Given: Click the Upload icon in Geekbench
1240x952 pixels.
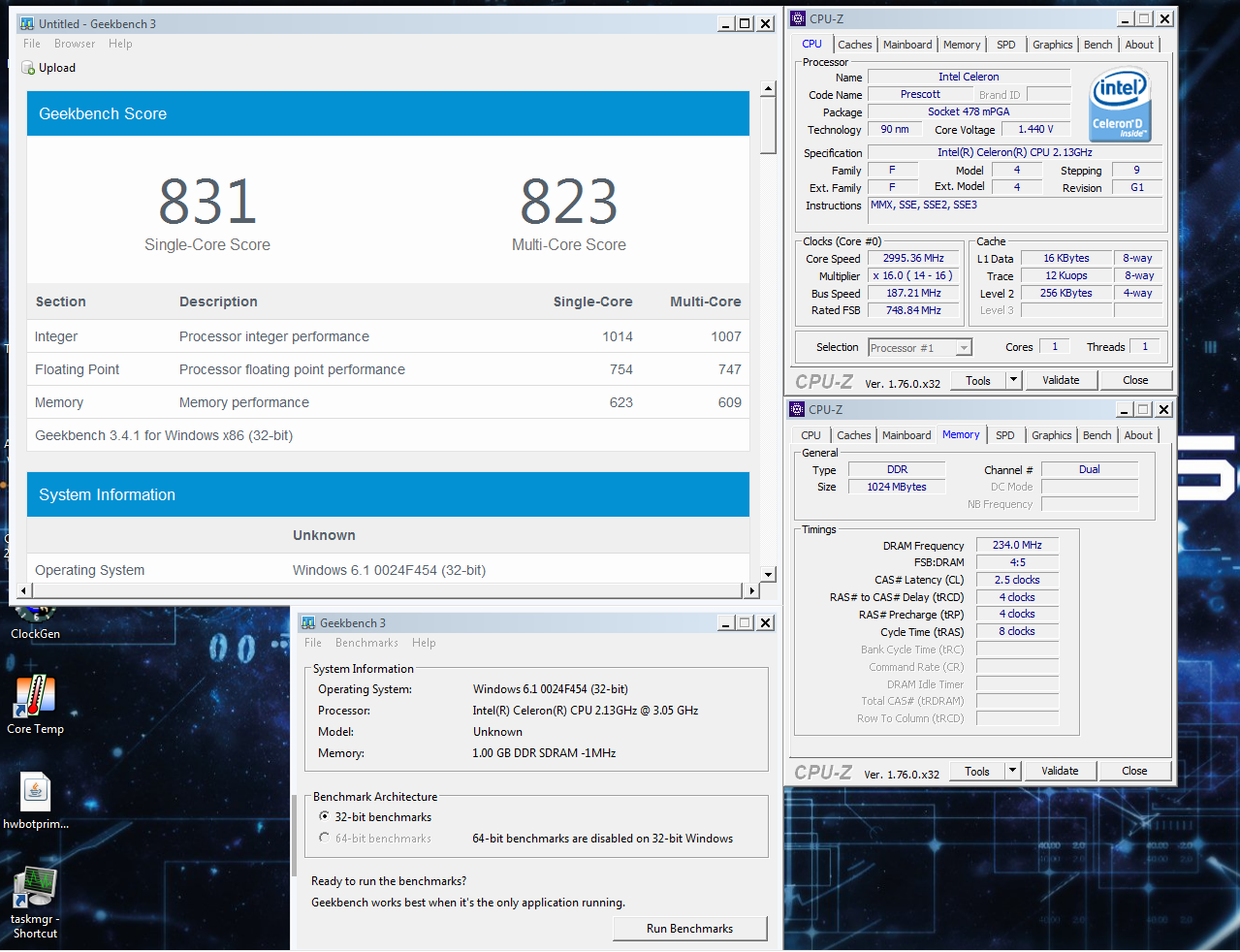Looking at the screenshot, I should coord(28,68).
